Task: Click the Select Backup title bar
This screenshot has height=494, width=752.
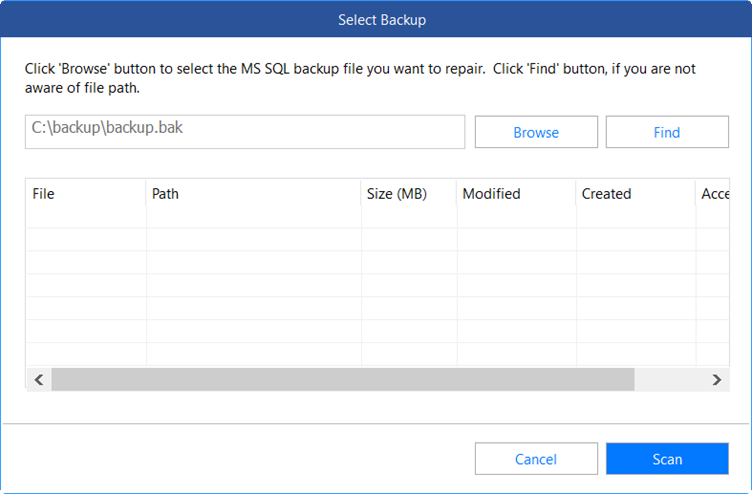Action: (375, 19)
